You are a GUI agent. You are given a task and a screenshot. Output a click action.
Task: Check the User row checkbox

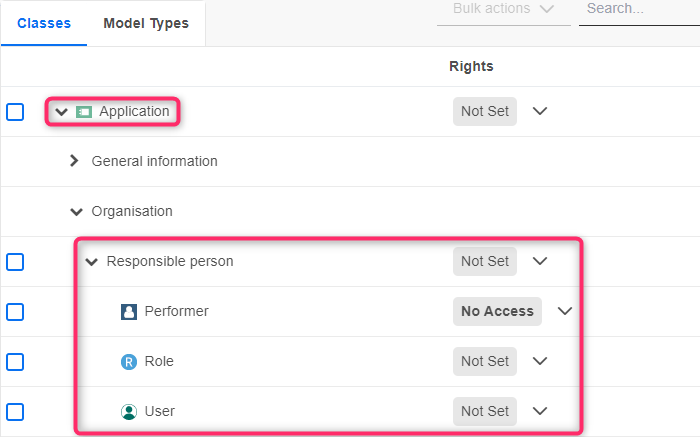pyautogui.click(x=15, y=412)
